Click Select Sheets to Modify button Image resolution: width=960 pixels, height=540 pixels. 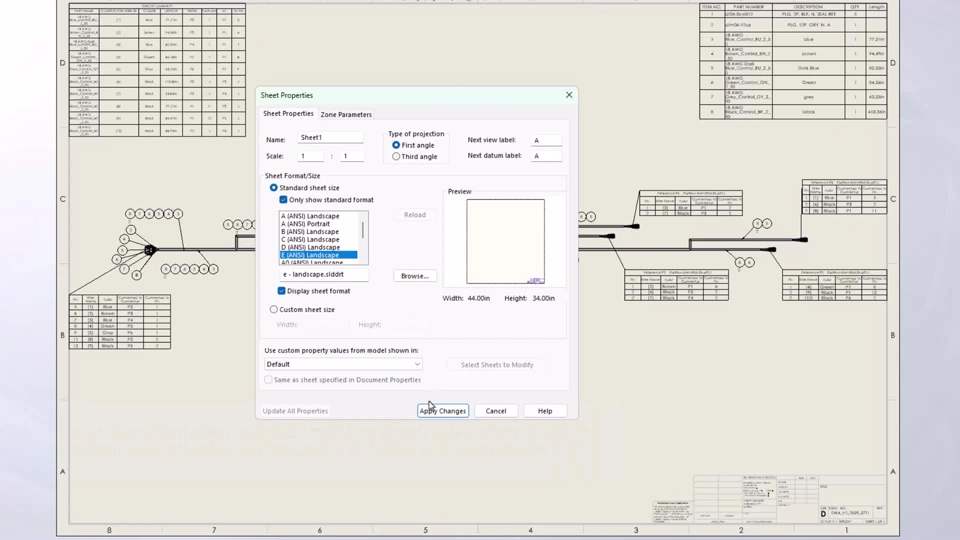[x=497, y=365]
